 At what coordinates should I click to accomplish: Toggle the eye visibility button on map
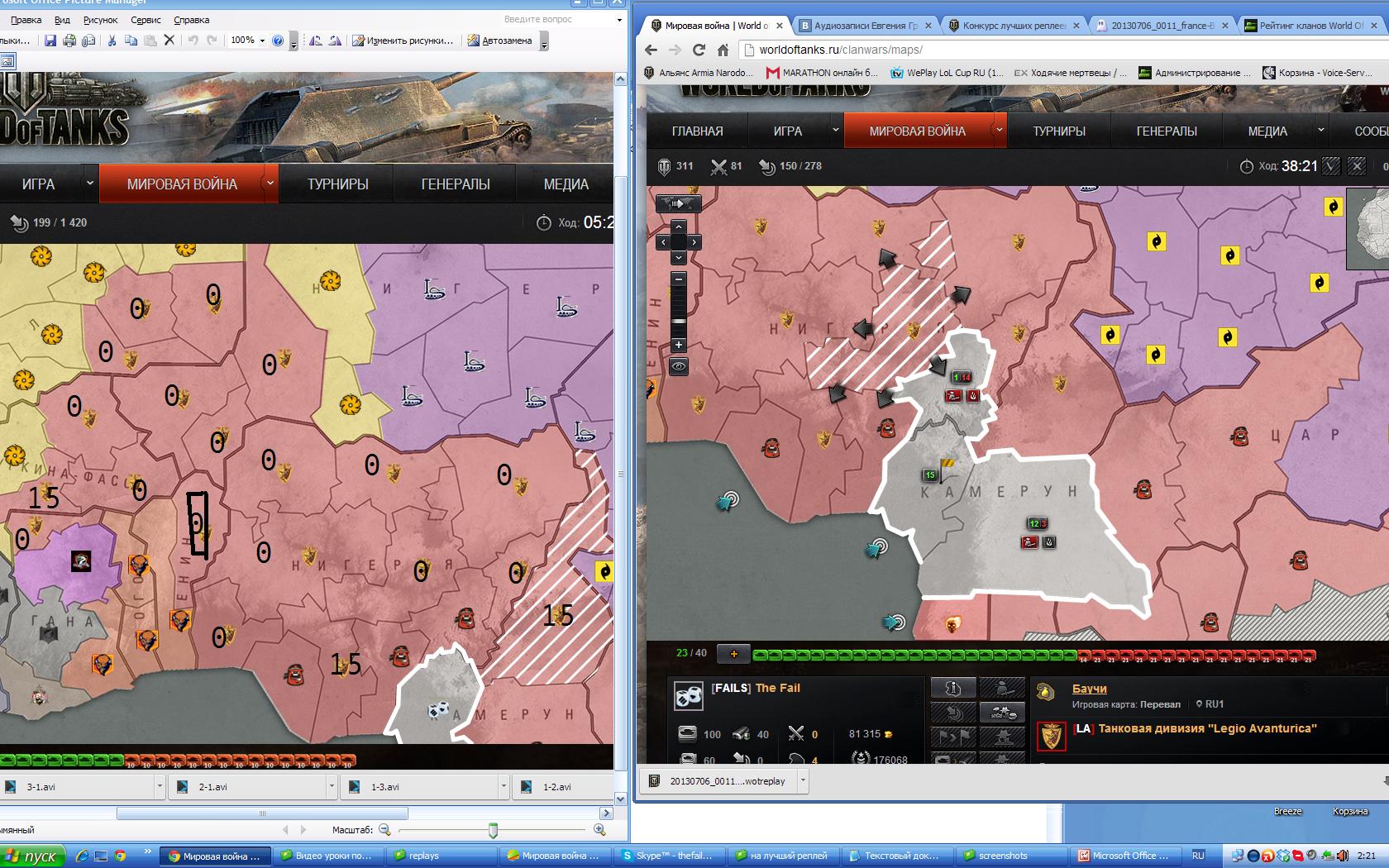tap(678, 366)
